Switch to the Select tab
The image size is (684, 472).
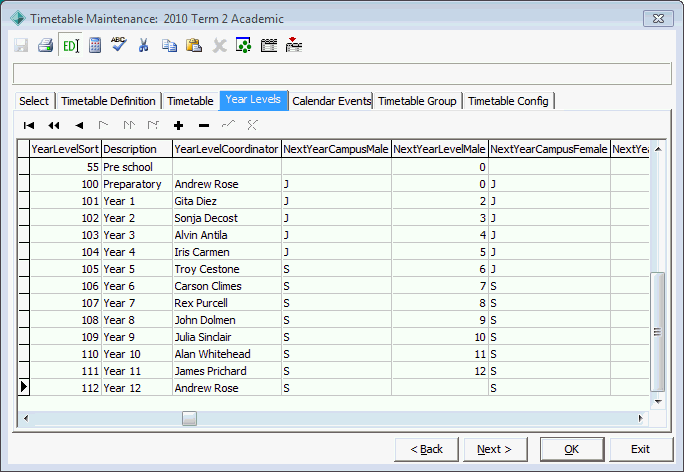pyautogui.click(x=34, y=101)
